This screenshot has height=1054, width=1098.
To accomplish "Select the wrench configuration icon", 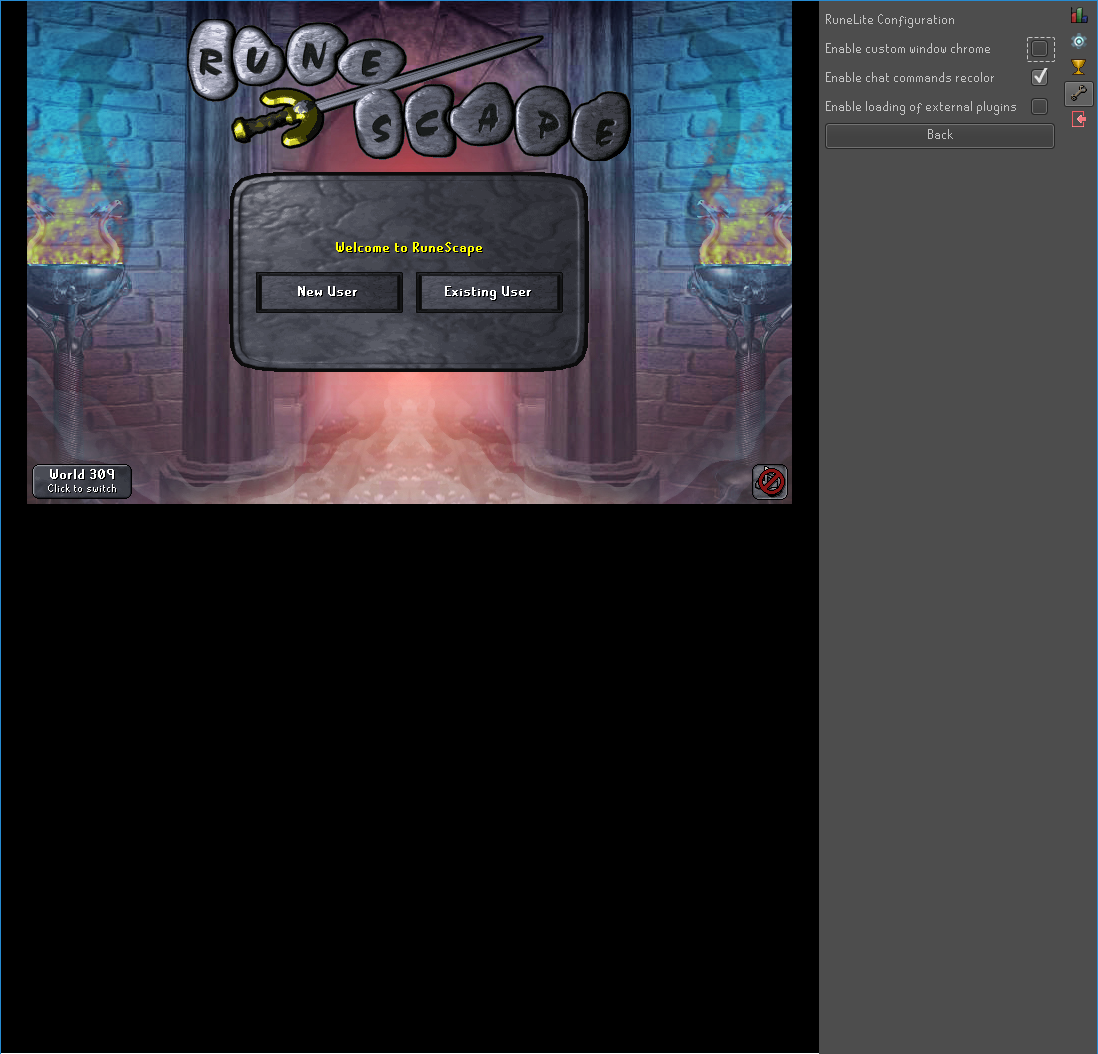I will tap(1078, 94).
